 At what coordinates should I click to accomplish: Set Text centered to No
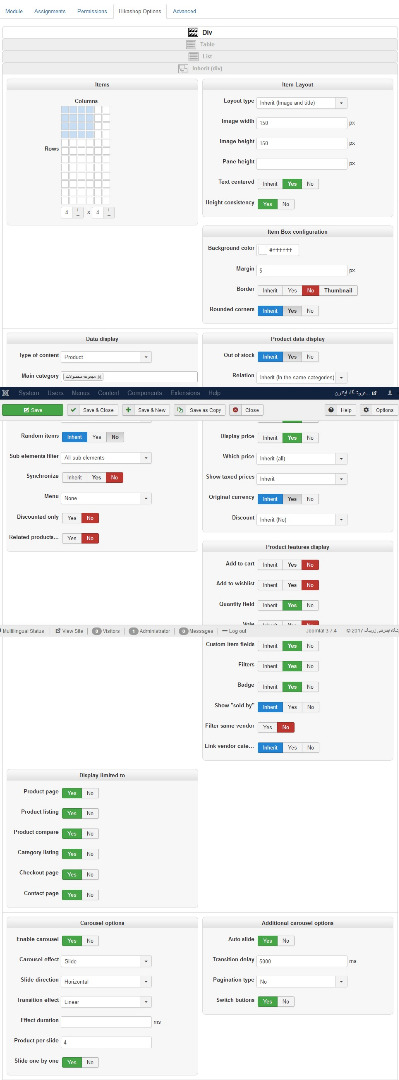pyautogui.click(x=310, y=184)
